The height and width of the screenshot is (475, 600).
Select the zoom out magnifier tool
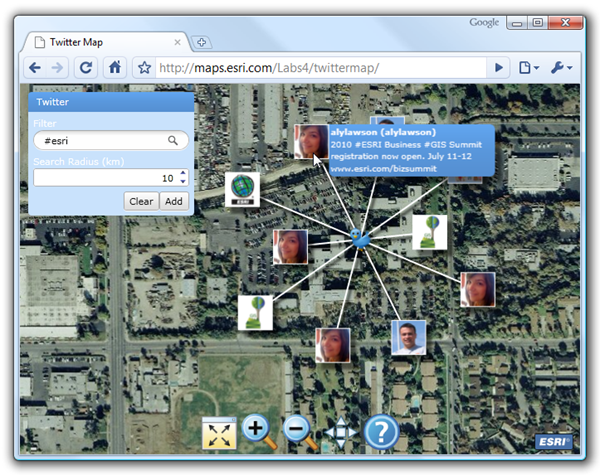(300, 432)
